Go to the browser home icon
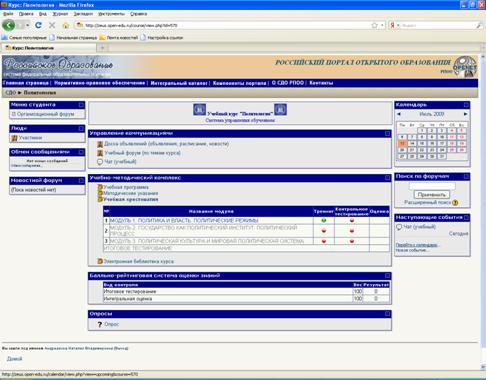This screenshot has height=380, width=486. click(x=66, y=25)
